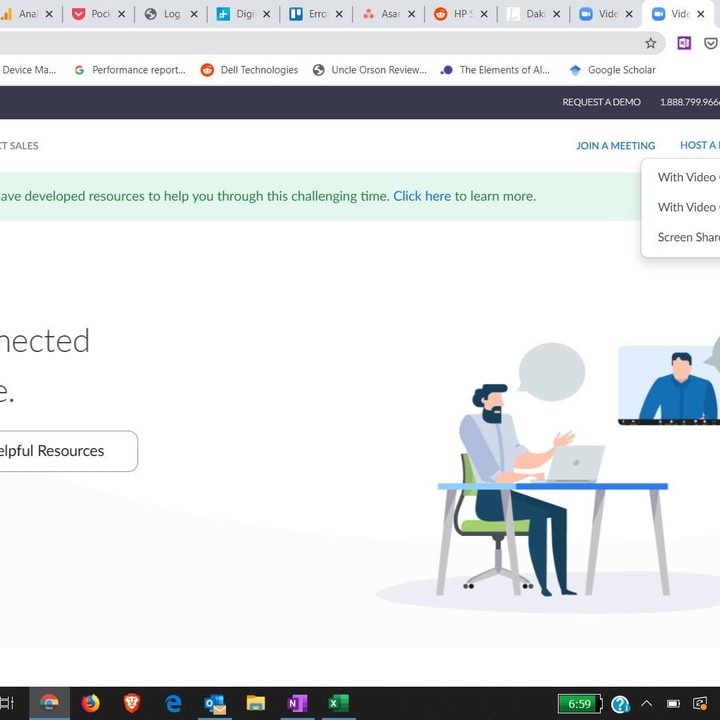The image size is (720, 720).
Task: Bookmark this page with the star icon
Action: [x=651, y=43]
